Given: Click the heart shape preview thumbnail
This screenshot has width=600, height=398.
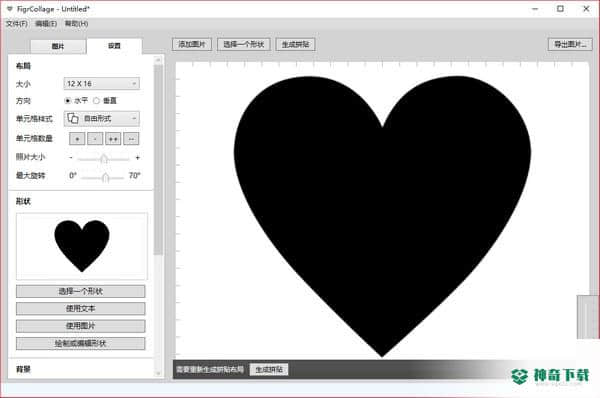Looking at the screenshot, I should tap(82, 246).
